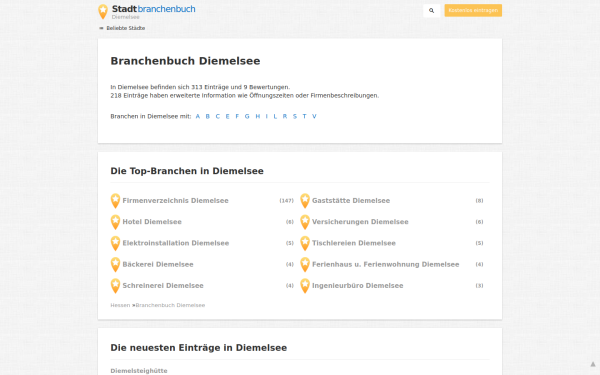The image size is (600, 375).
Task: Click pin icon beside Ferienhaus u. Ferienwohnung
Action: [305, 265]
